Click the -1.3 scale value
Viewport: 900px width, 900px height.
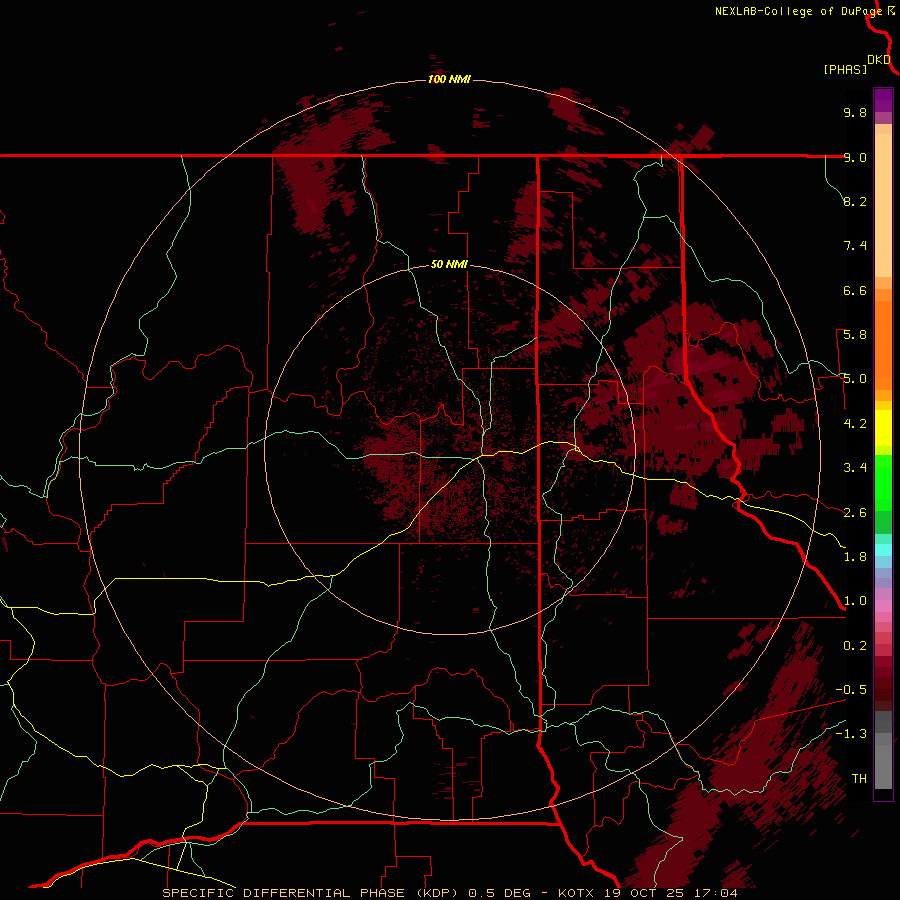851,734
